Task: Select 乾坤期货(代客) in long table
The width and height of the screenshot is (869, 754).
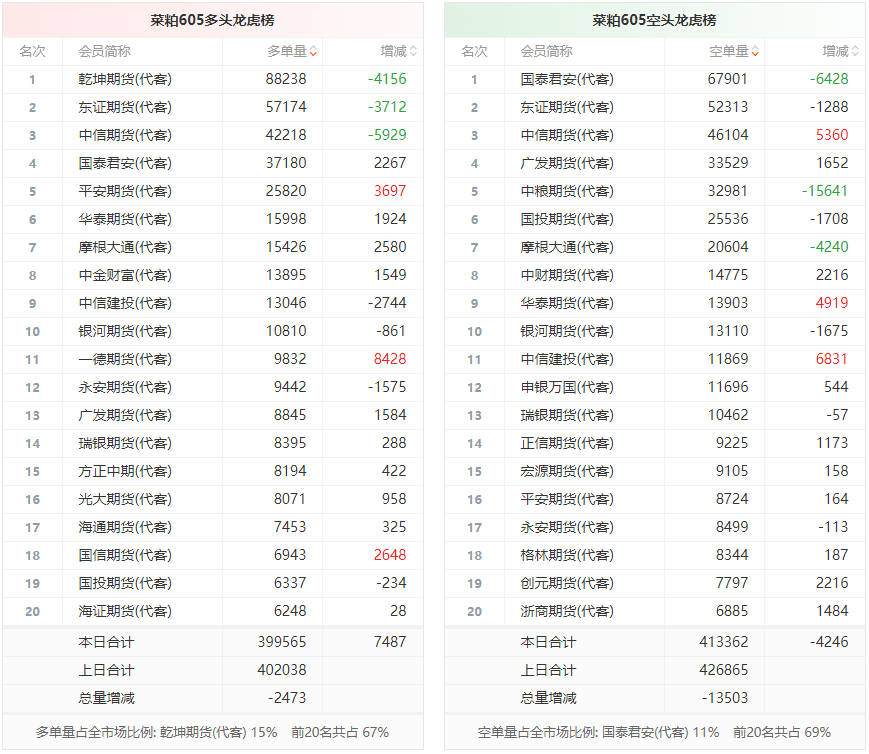Action: coord(125,79)
